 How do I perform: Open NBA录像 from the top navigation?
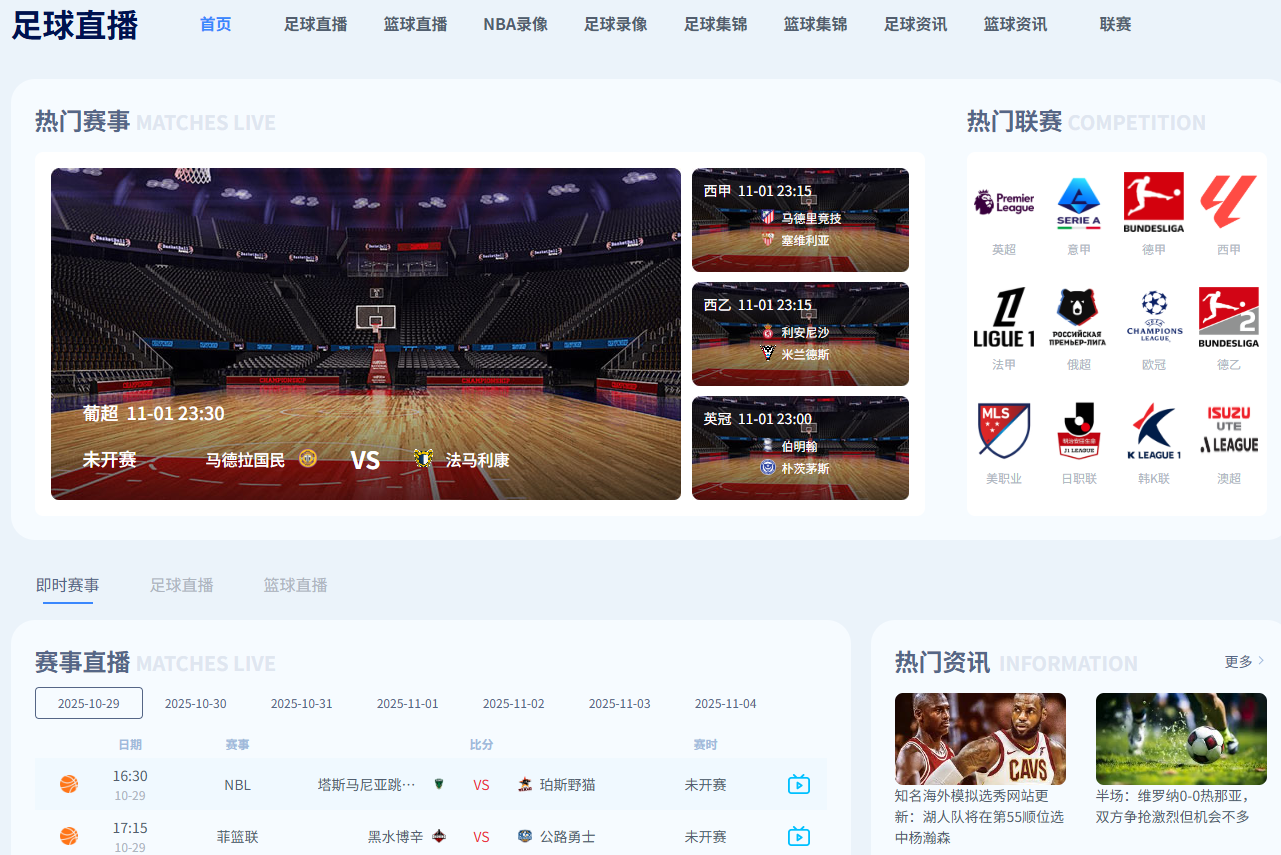click(515, 25)
